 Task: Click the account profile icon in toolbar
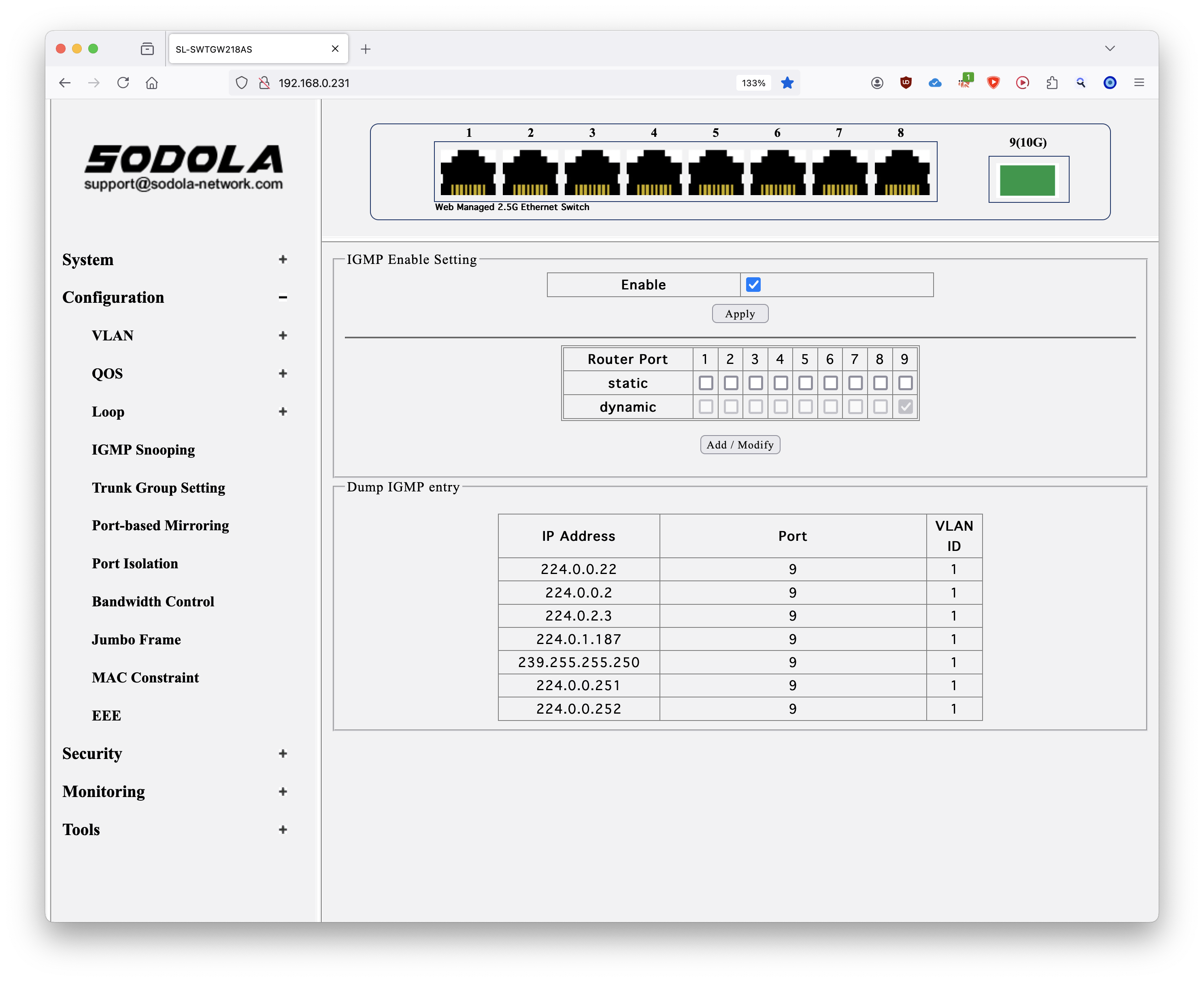(x=877, y=83)
